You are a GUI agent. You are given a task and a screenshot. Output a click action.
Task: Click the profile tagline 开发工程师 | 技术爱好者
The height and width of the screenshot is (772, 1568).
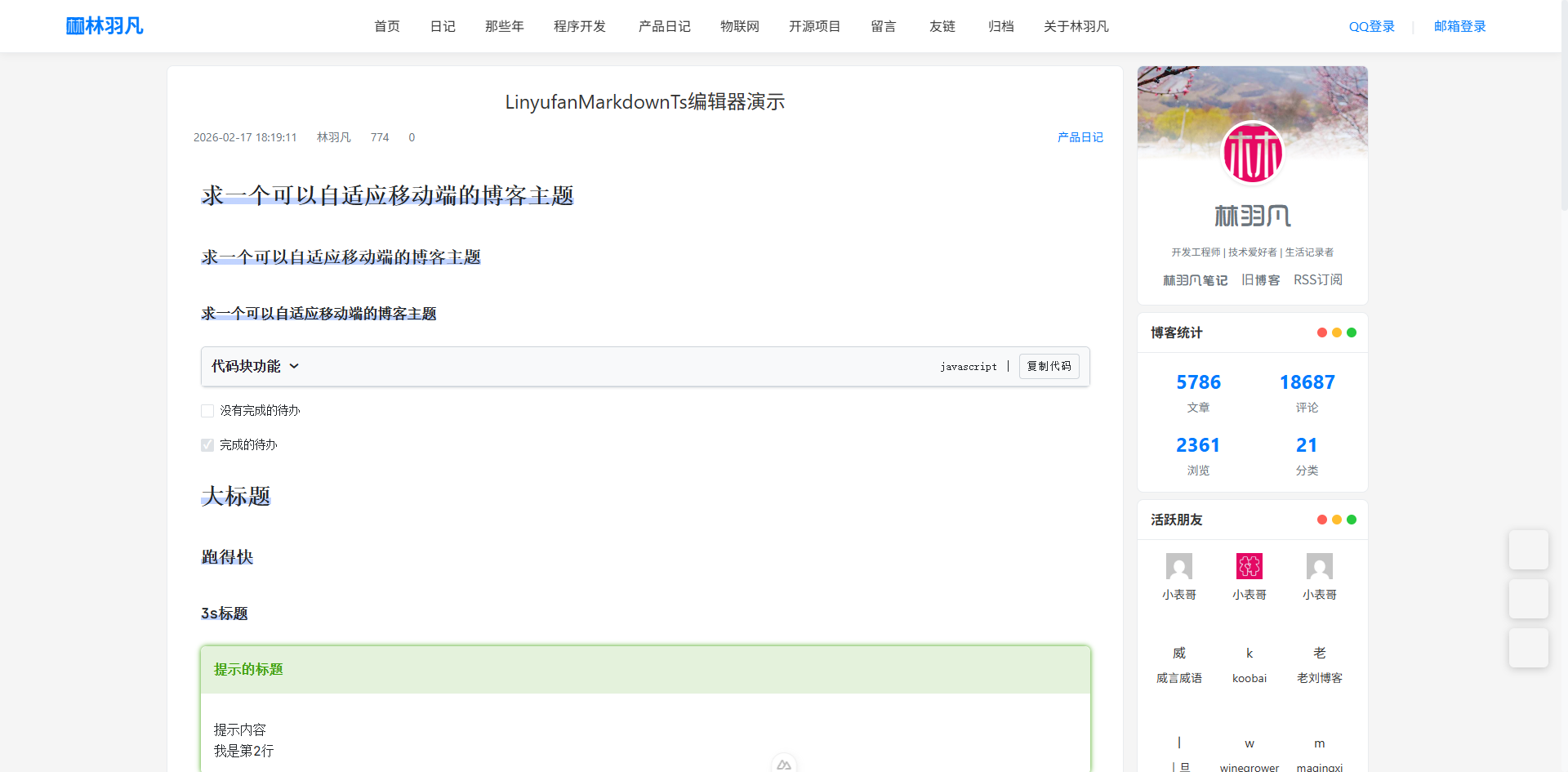click(1253, 252)
